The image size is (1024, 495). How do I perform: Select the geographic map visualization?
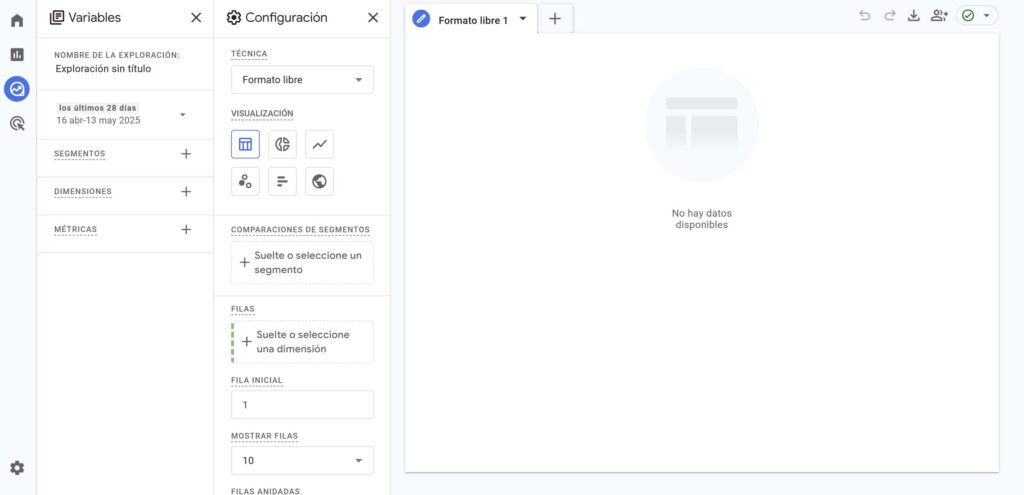[319, 181]
